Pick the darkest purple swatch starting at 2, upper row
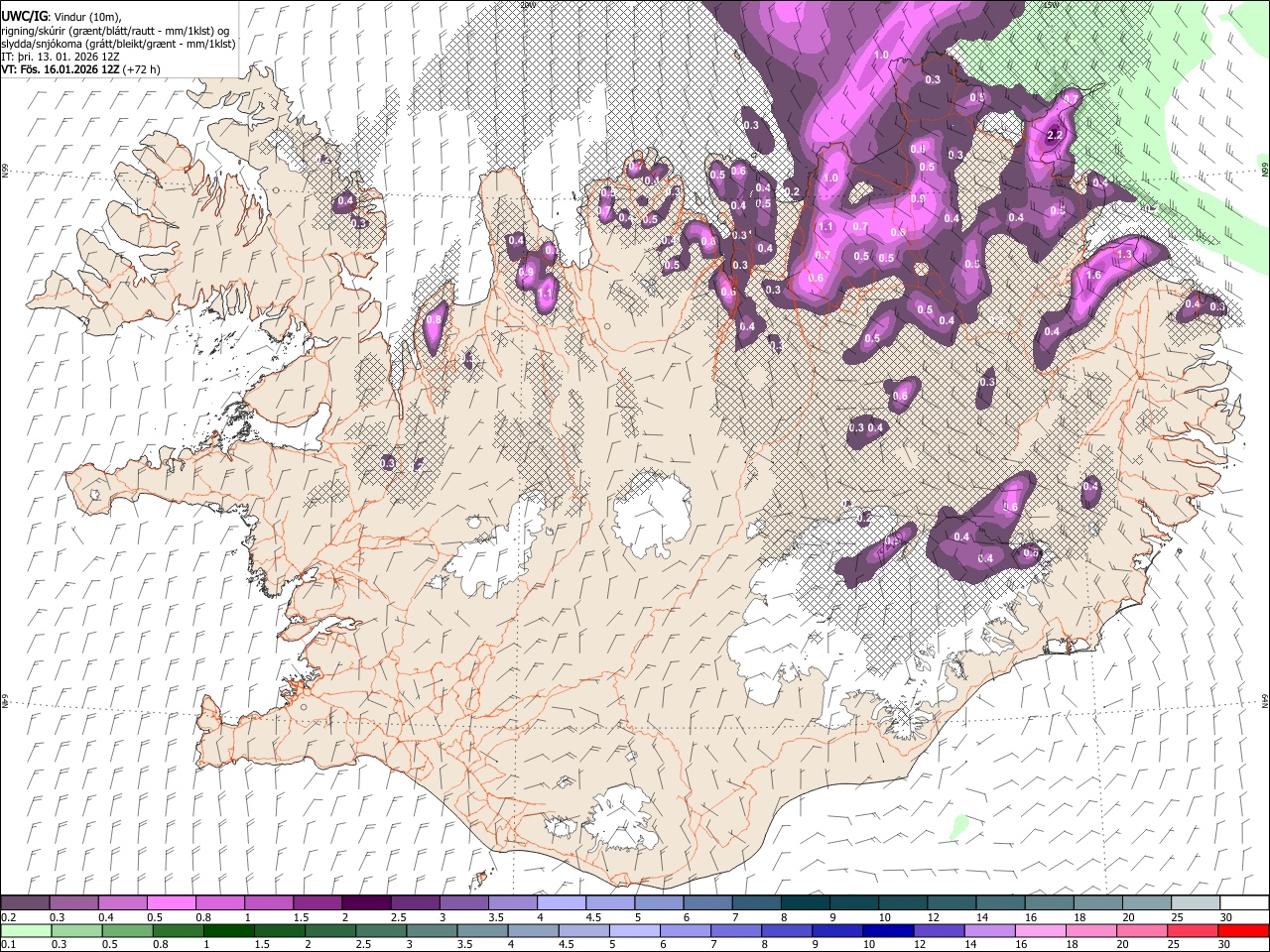Screen dimensions: 1270x952 coord(366,902)
